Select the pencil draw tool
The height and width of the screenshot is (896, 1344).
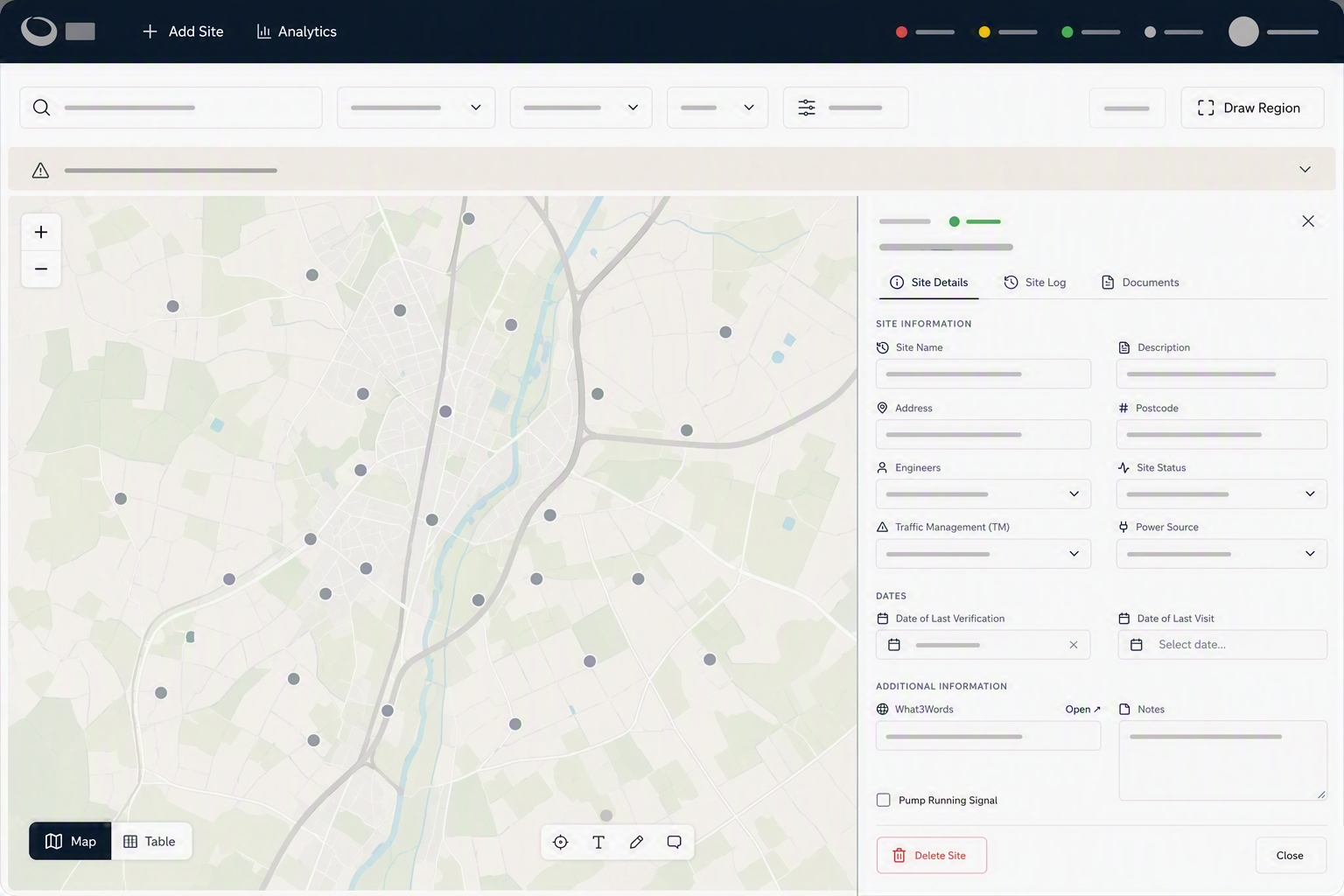[636, 842]
